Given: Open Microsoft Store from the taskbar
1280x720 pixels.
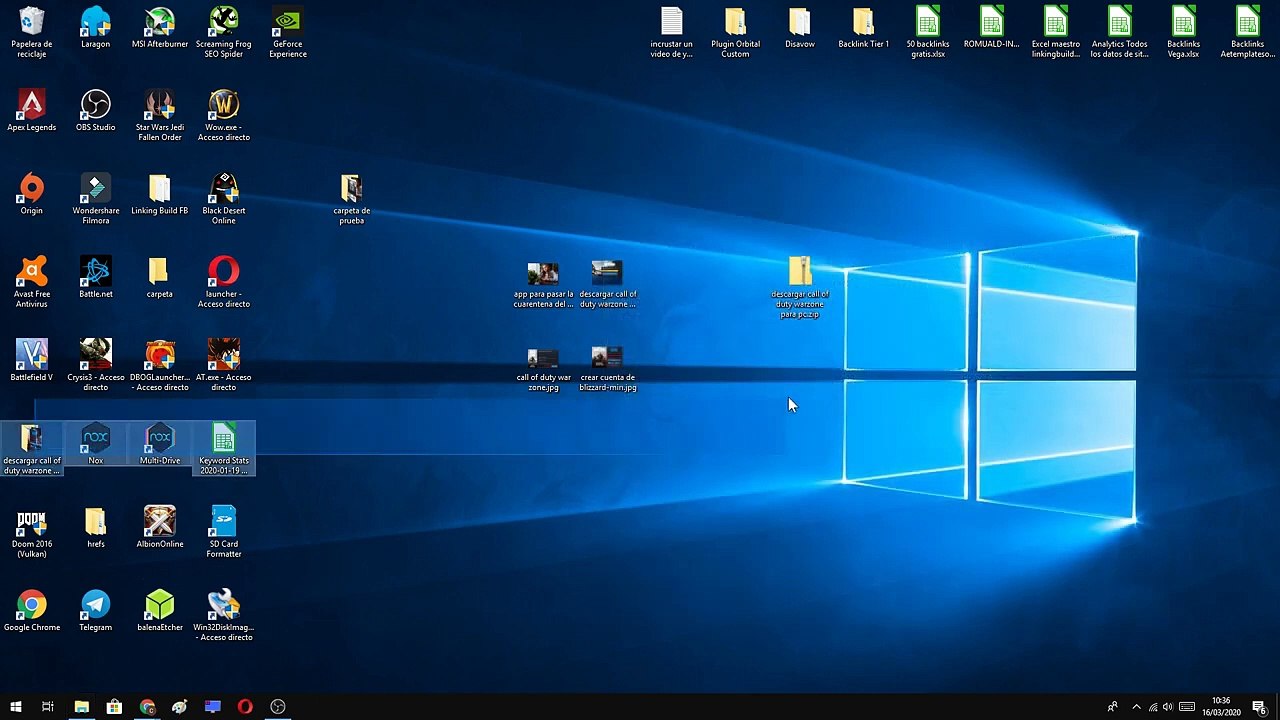Looking at the screenshot, I should coord(114,707).
